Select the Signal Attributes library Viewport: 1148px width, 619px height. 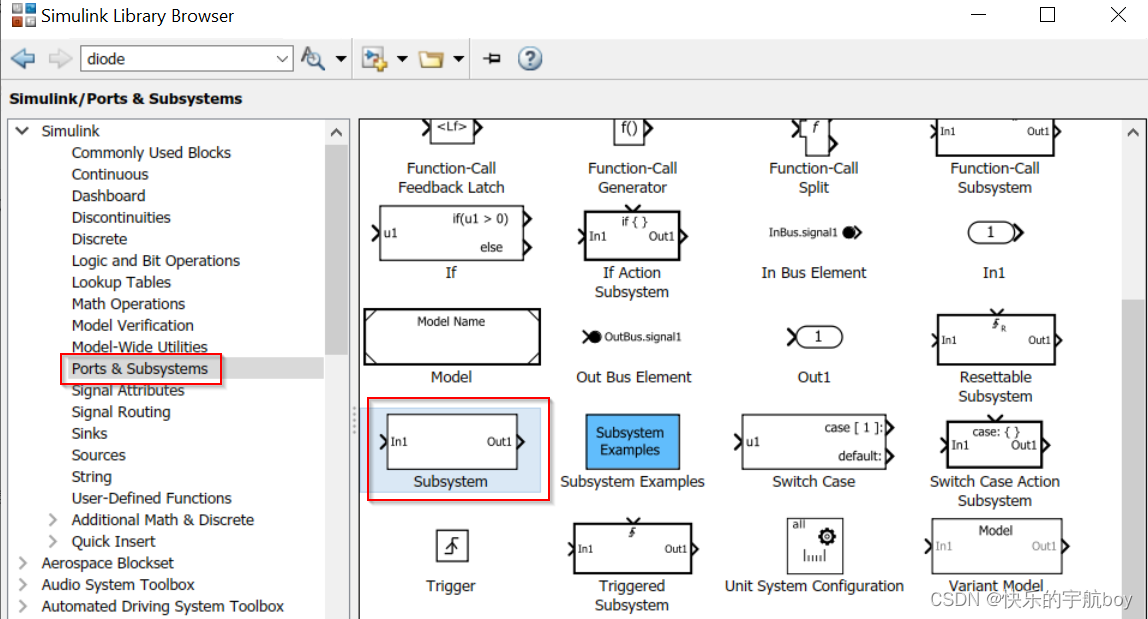tap(127, 390)
